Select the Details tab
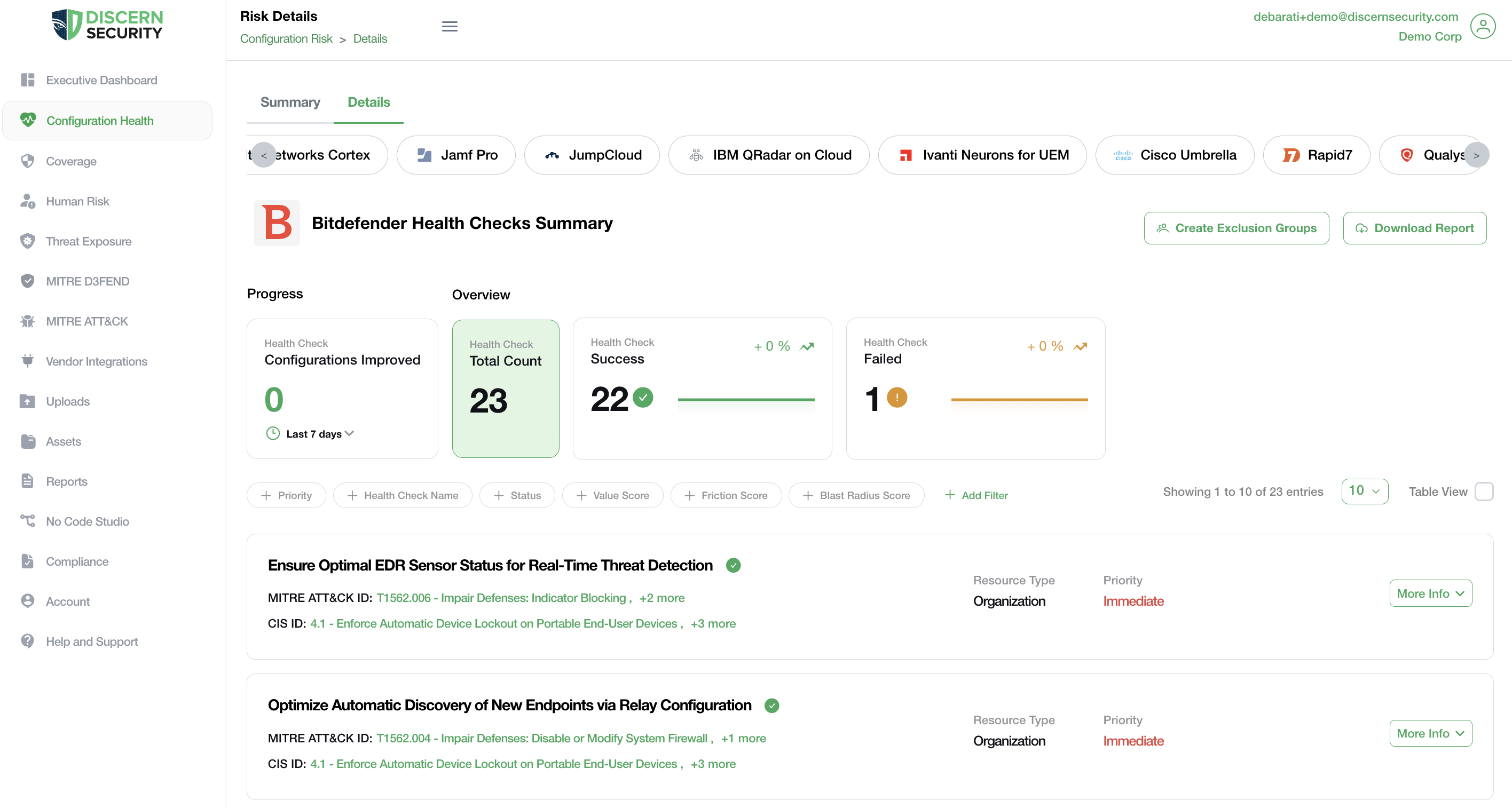 369,102
